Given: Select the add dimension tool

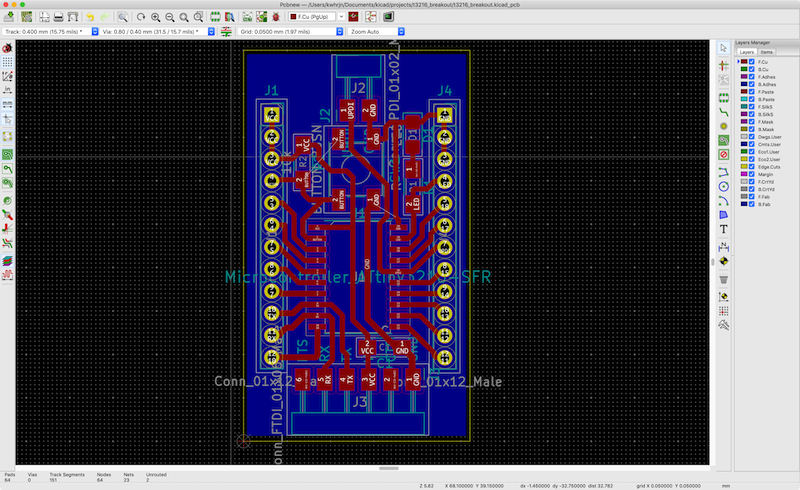Looking at the screenshot, I should point(723,247).
